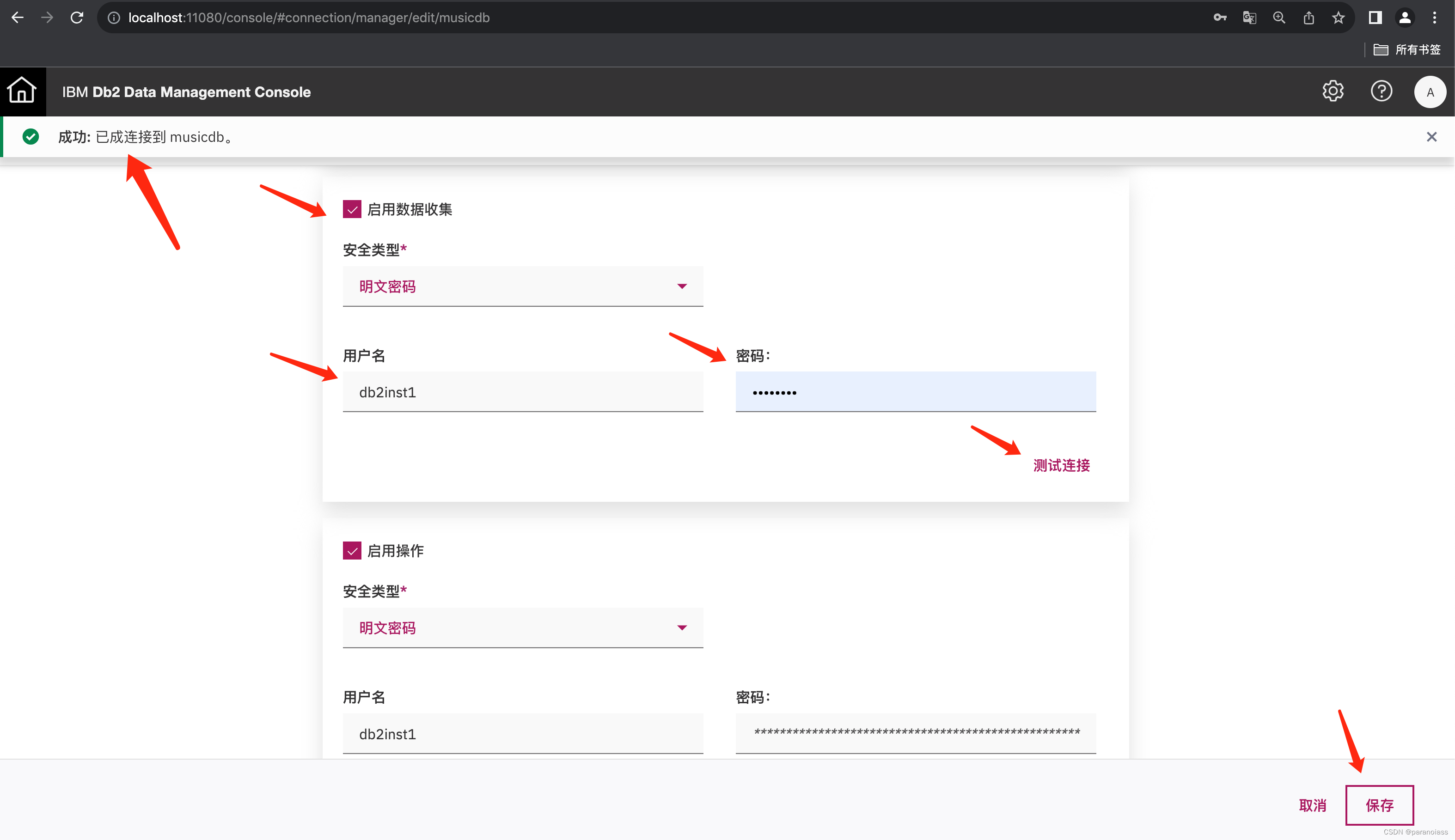Uncheck the 启用操作 checkbox

point(352,551)
